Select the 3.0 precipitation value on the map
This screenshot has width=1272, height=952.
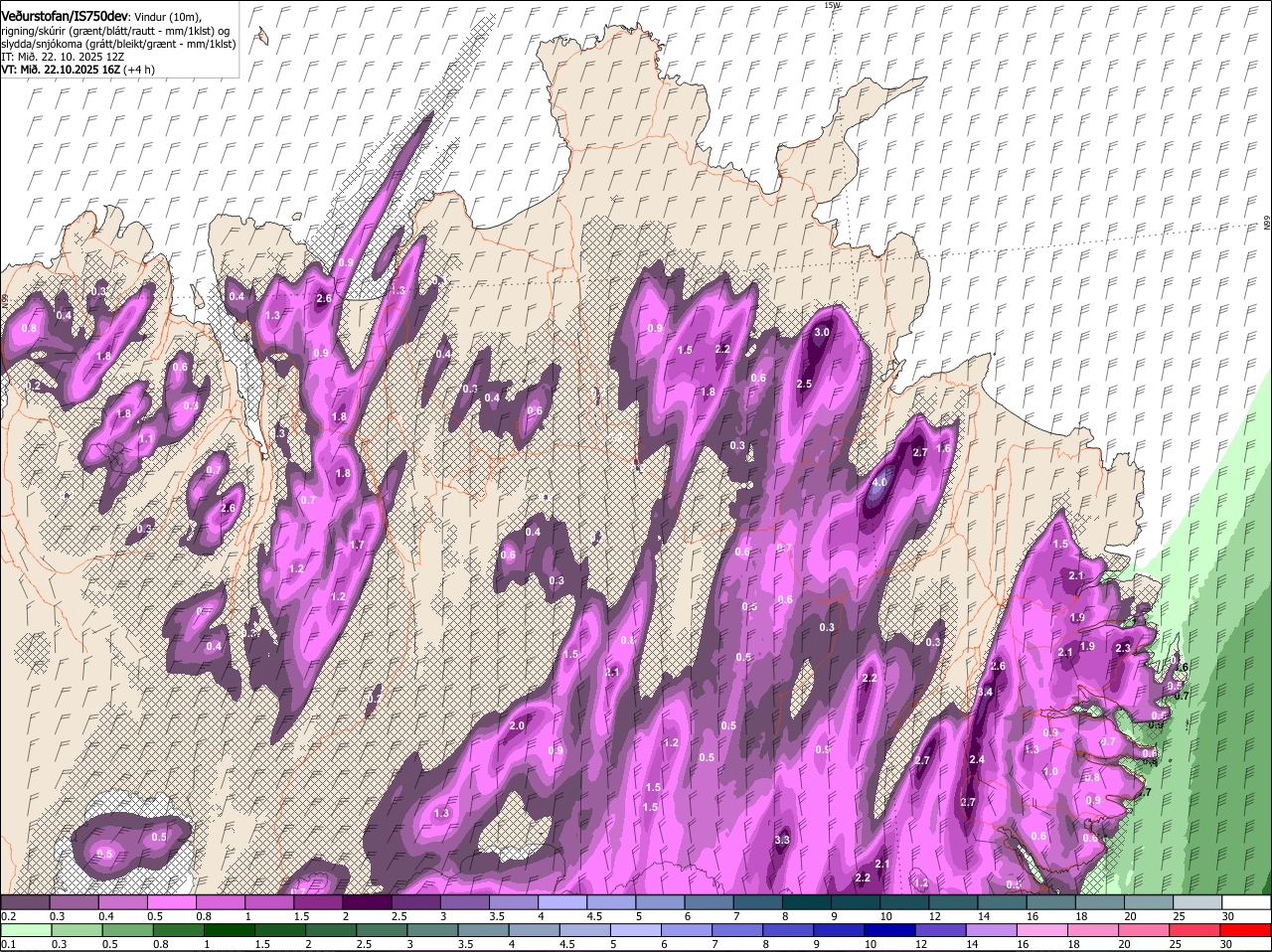(x=821, y=332)
